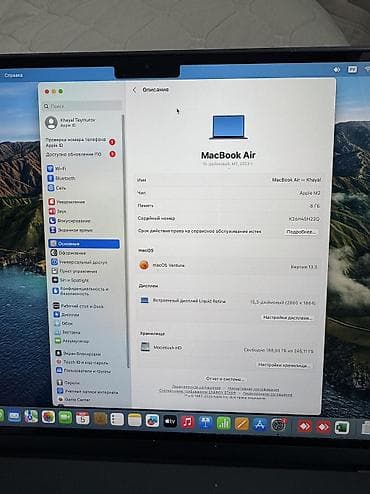Viewport: 370px width, 494px height.
Task: Open App Store from the Dock
Action: [260, 425]
